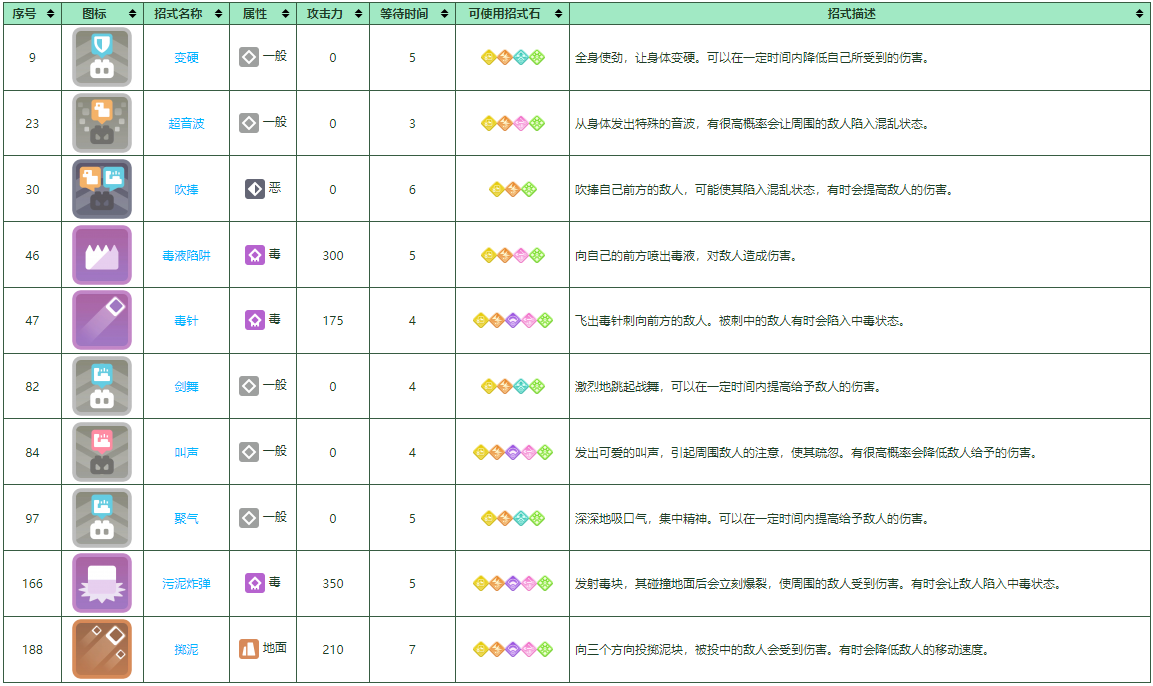This screenshot has height=686, width=1153.
Task: Click the poison type icon in 毒针 row
Action: pos(255,320)
